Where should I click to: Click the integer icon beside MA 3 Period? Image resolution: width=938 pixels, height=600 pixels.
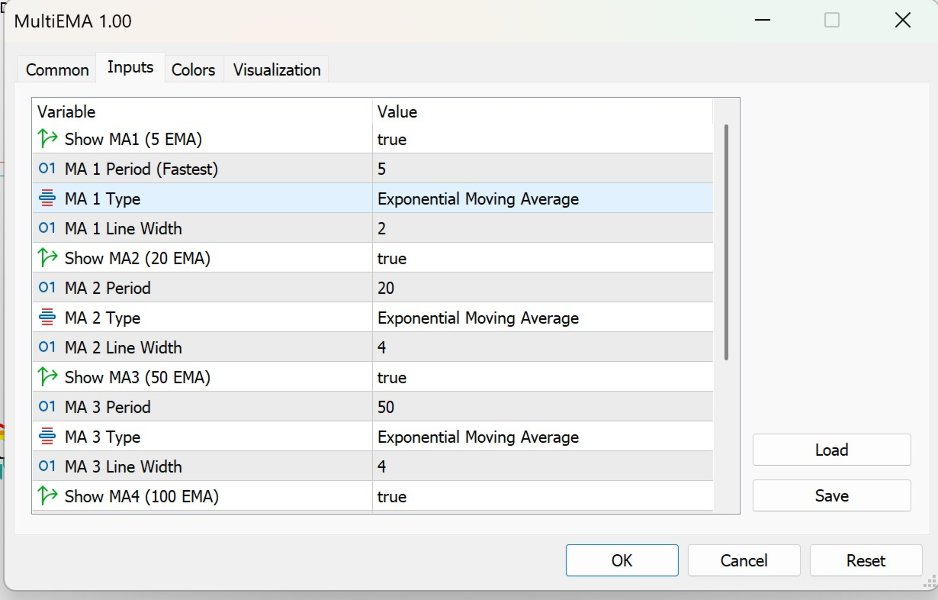click(x=47, y=406)
